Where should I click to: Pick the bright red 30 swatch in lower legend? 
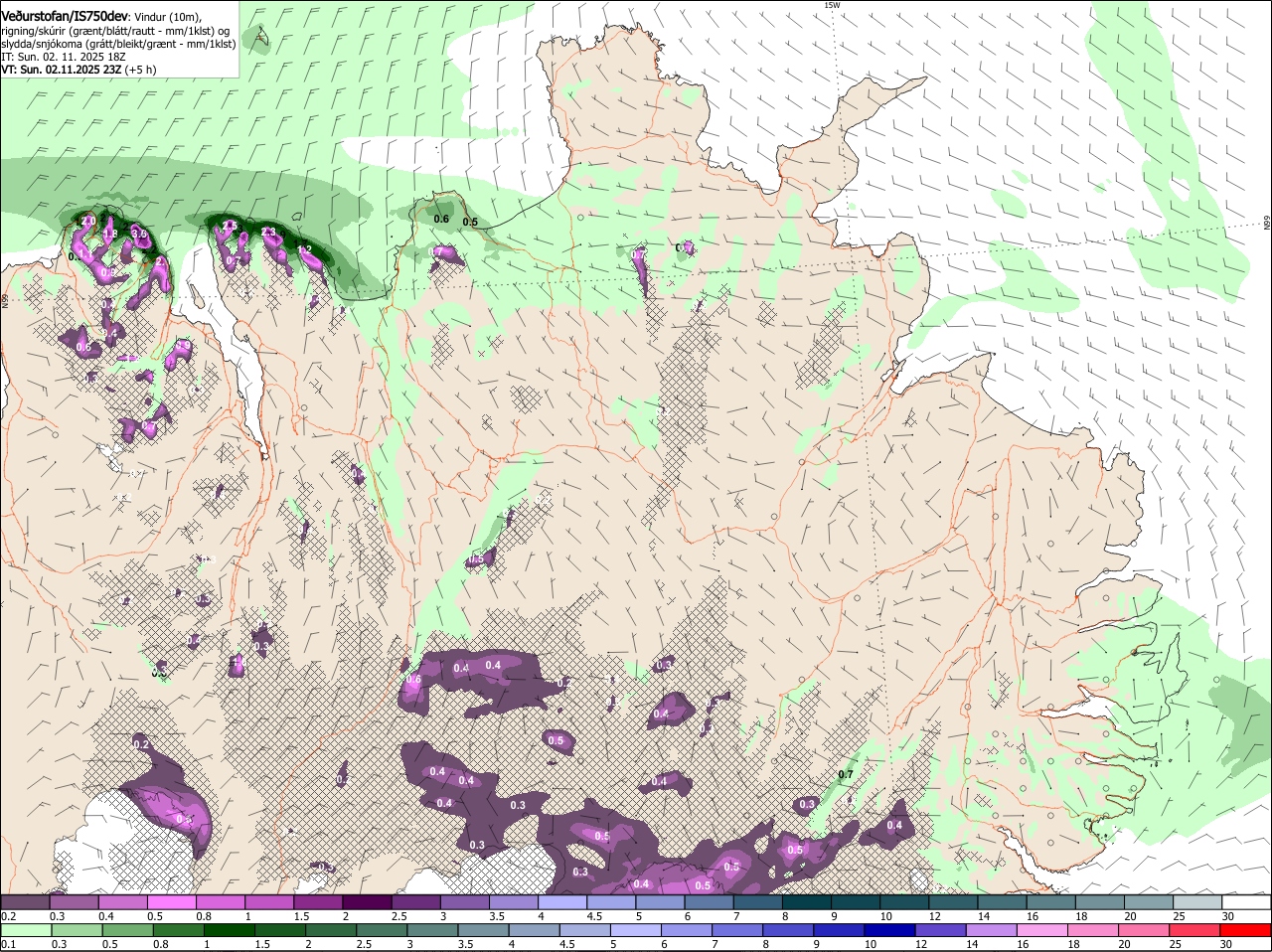point(1247,930)
